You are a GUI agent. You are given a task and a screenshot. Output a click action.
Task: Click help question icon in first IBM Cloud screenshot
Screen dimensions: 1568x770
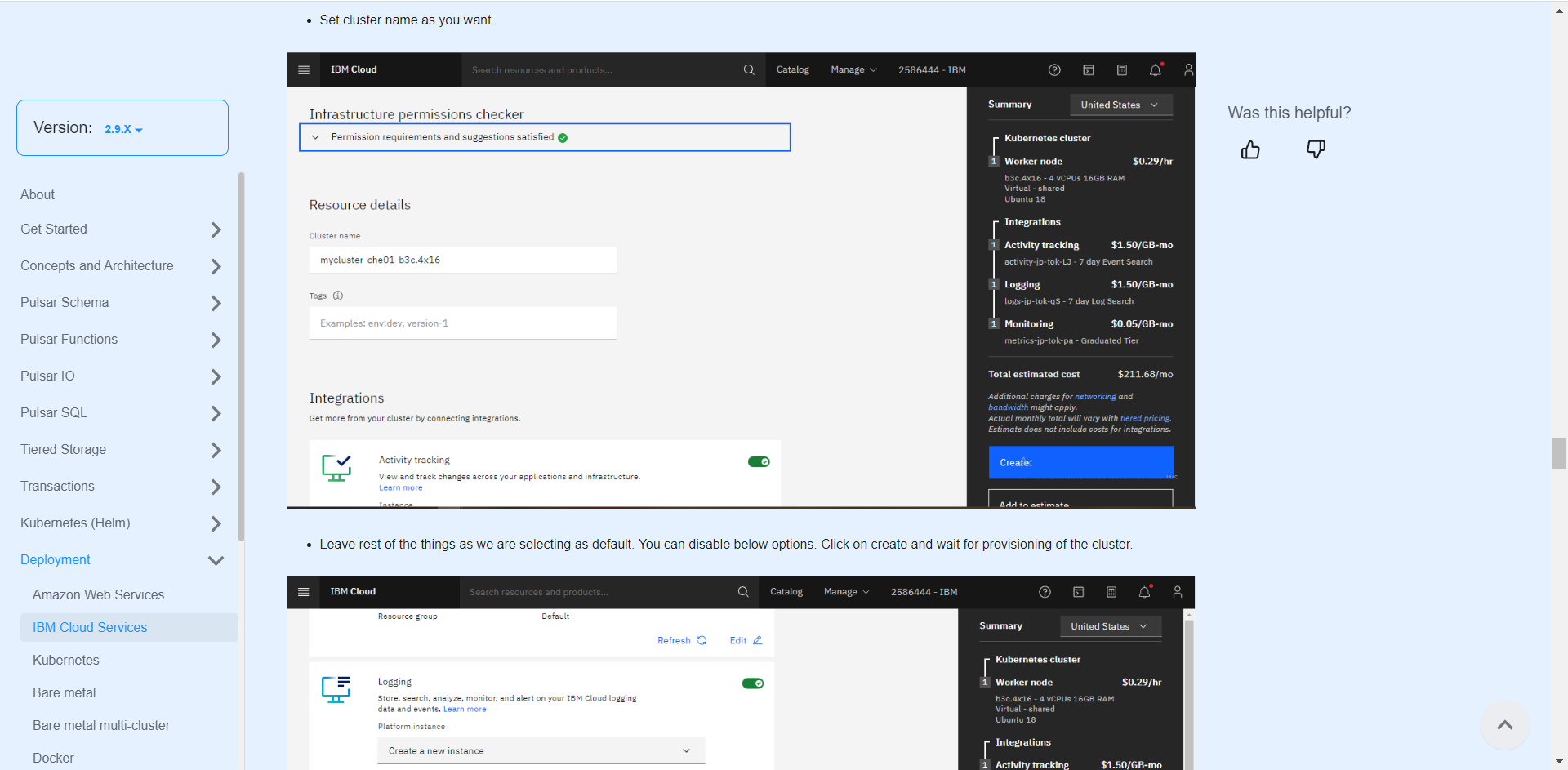(x=1054, y=70)
